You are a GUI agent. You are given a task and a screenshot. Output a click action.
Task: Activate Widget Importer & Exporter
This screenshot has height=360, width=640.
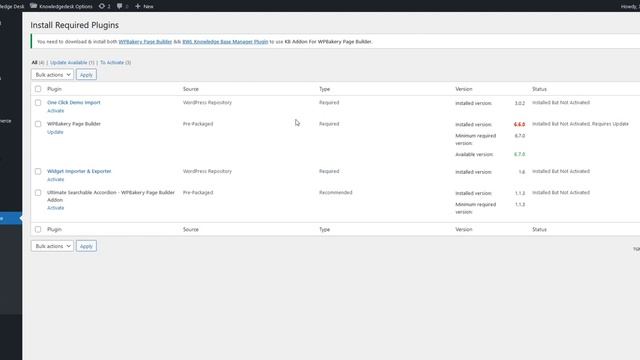tap(56, 179)
